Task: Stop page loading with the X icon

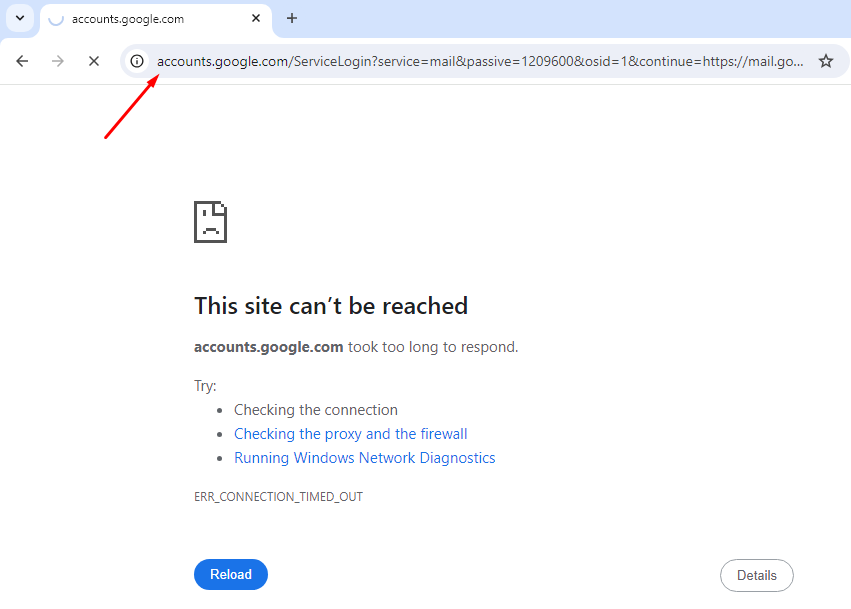Action: click(x=93, y=61)
